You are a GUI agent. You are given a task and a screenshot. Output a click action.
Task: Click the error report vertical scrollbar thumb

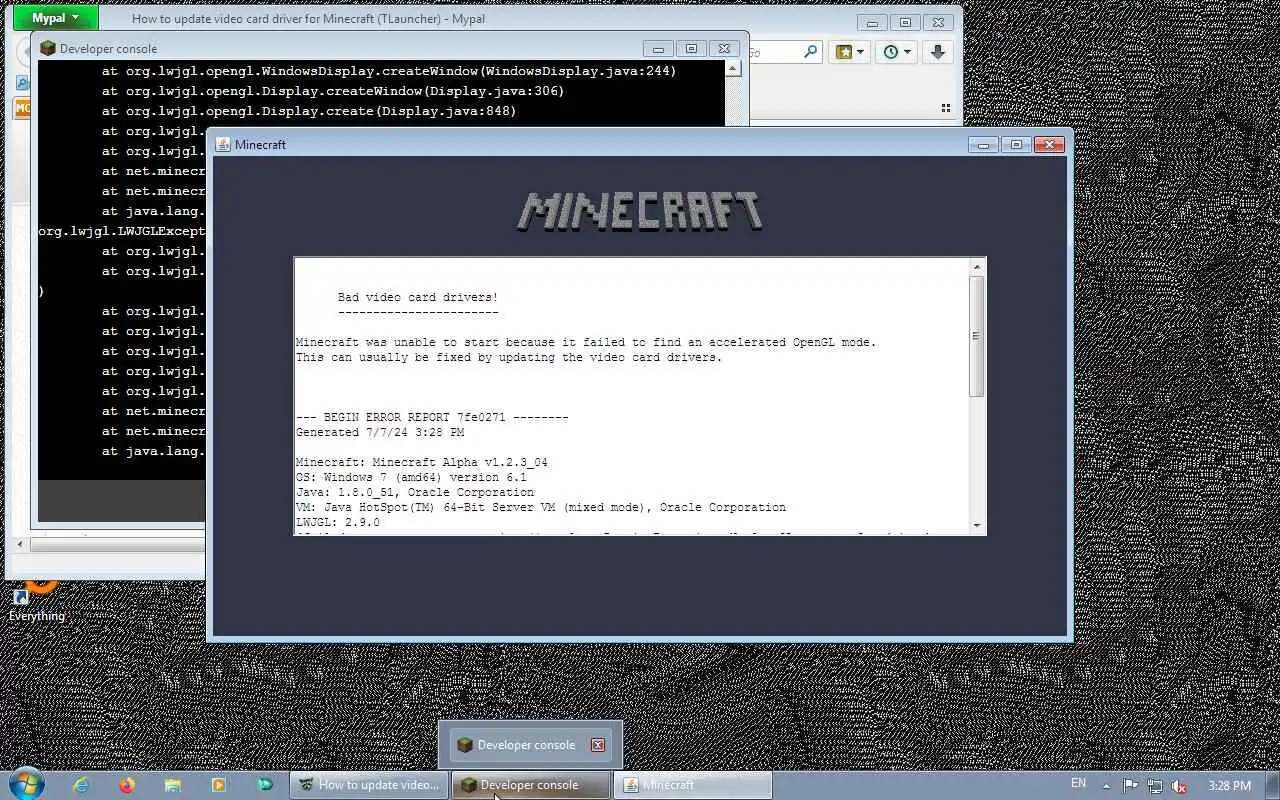(977, 336)
